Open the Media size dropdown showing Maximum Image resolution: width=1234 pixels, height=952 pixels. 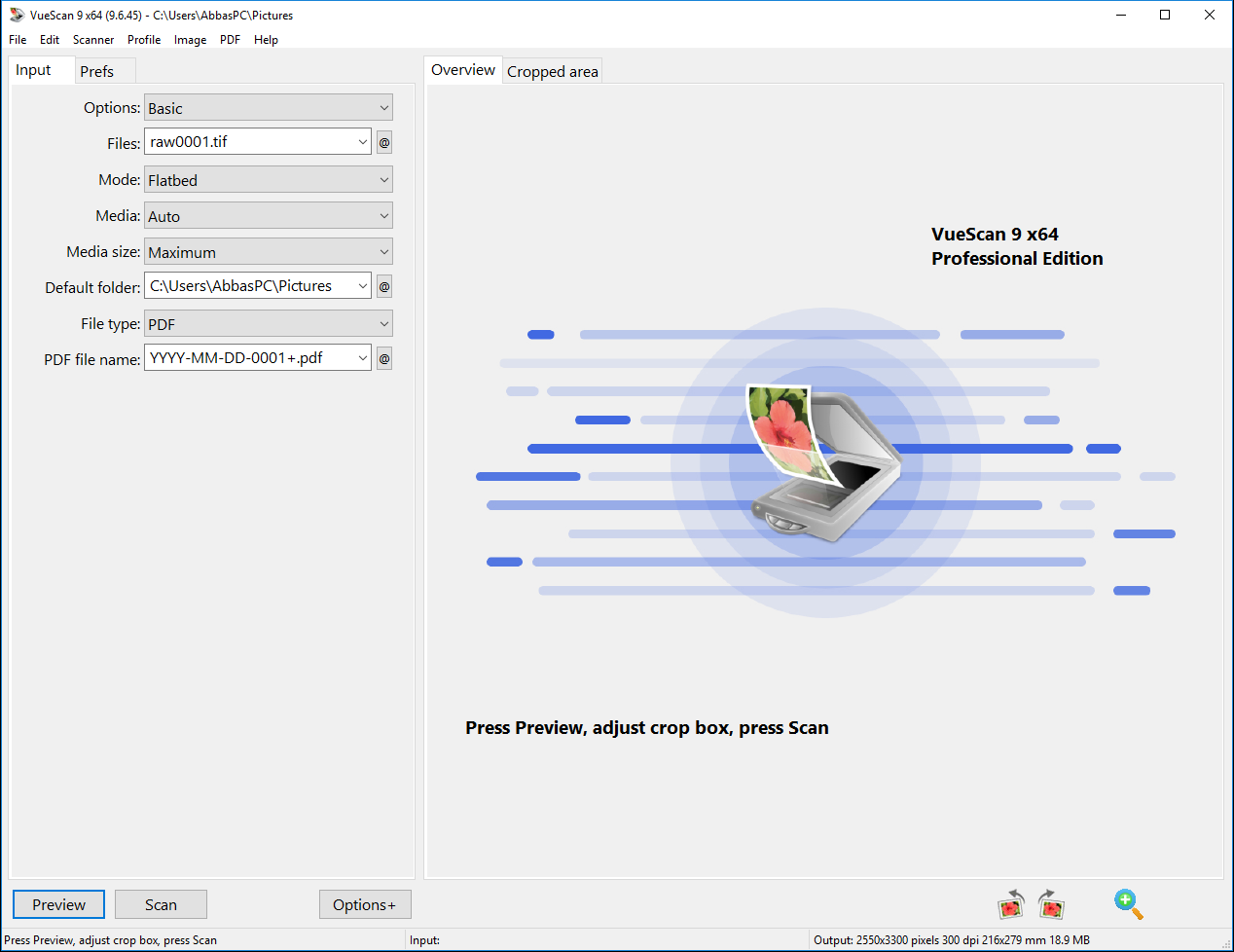click(269, 251)
